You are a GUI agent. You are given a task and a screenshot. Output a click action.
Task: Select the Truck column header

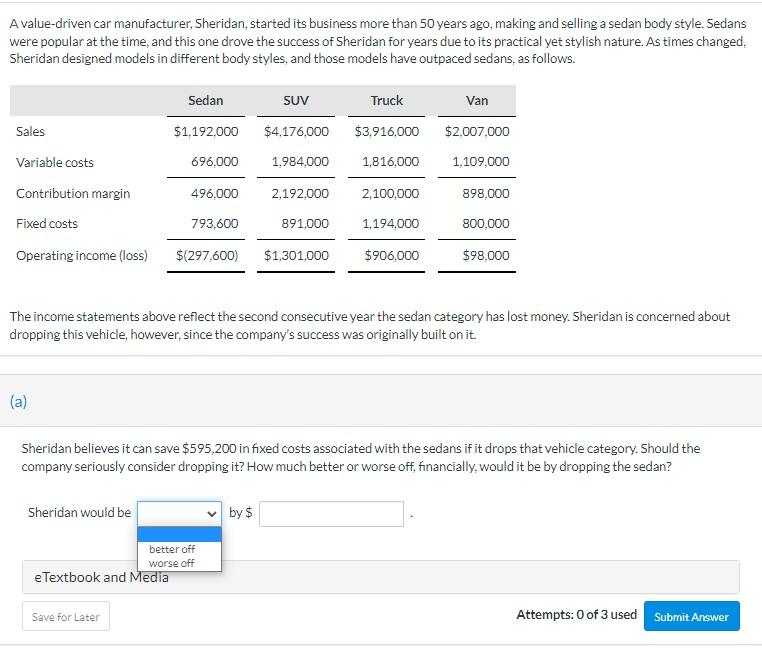[386, 101]
